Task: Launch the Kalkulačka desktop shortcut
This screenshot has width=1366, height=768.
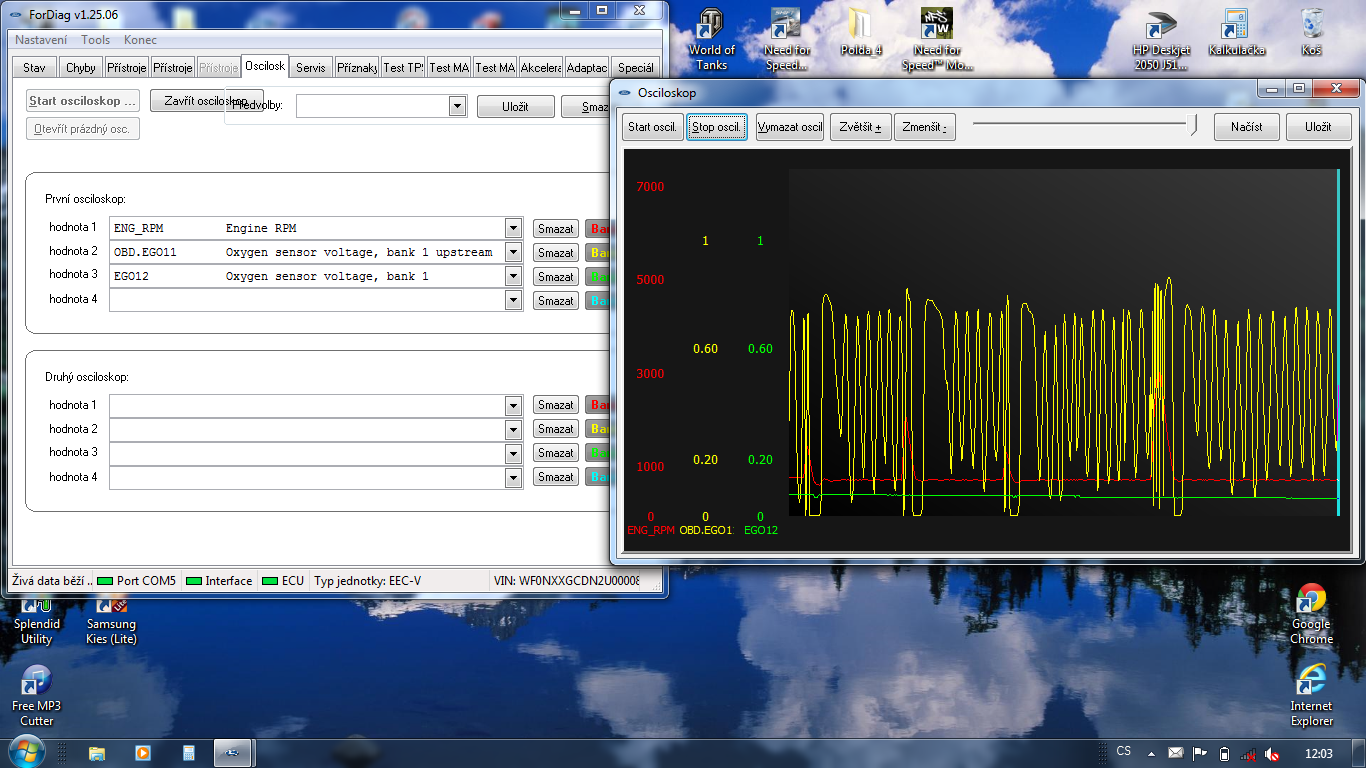Action: (1236, 25)
